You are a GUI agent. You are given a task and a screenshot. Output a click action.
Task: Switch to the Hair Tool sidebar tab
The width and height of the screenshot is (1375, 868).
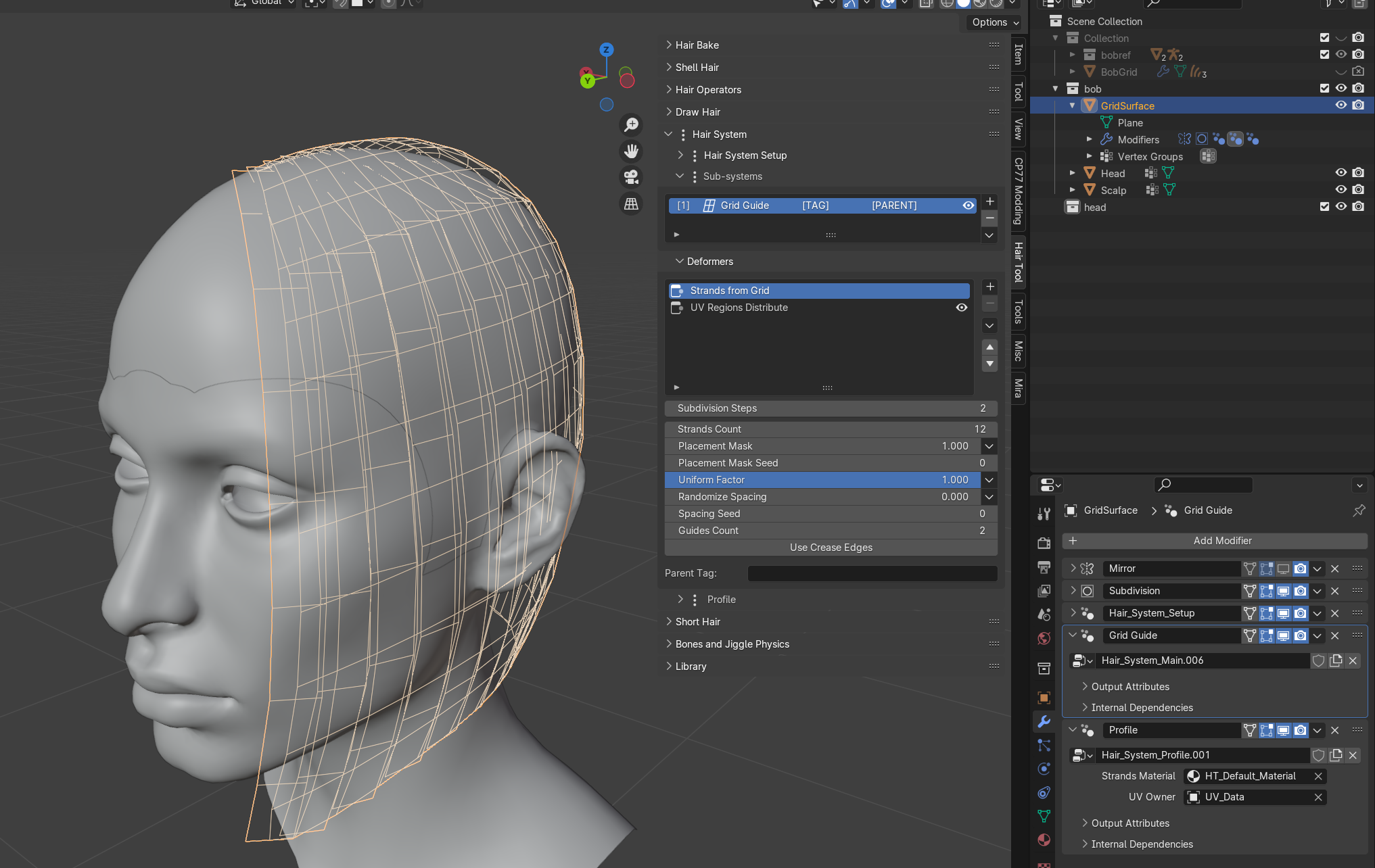click(x=1018, y=262)
